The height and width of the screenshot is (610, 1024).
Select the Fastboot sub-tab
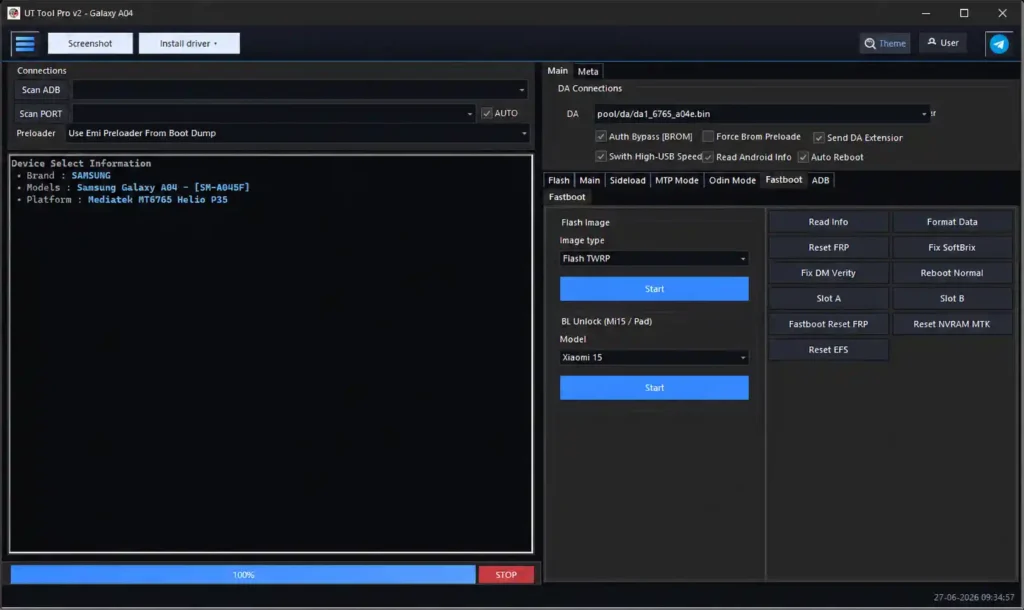pos(567,197)
